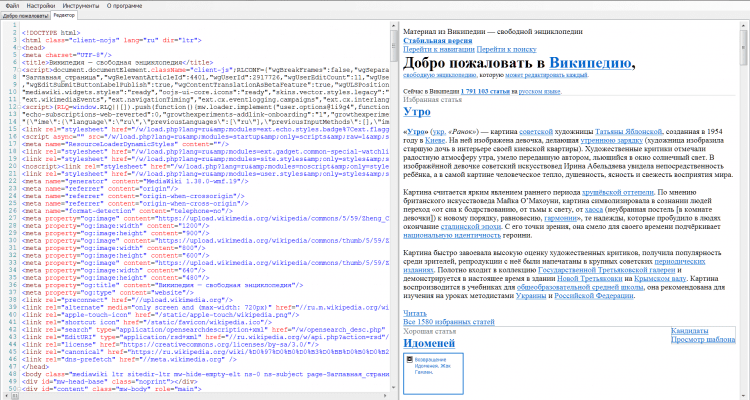Click the Читать link
750x400 pixels.
click(x=415, y=313)
